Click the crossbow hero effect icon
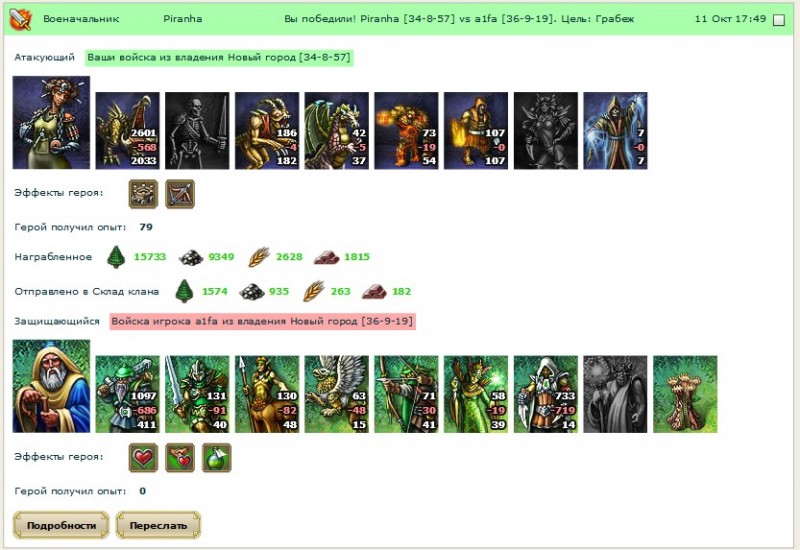This screenshot has width=800, height=550. (x=180, y=194)
